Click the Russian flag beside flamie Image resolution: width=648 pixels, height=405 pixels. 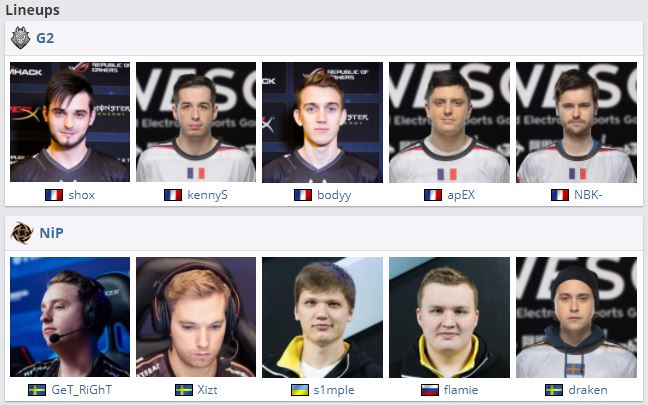[430, 390]
